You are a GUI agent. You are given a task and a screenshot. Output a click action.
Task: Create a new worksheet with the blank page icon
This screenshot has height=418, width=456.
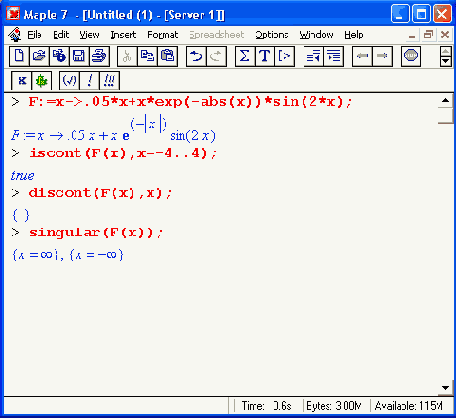(19, 56)
